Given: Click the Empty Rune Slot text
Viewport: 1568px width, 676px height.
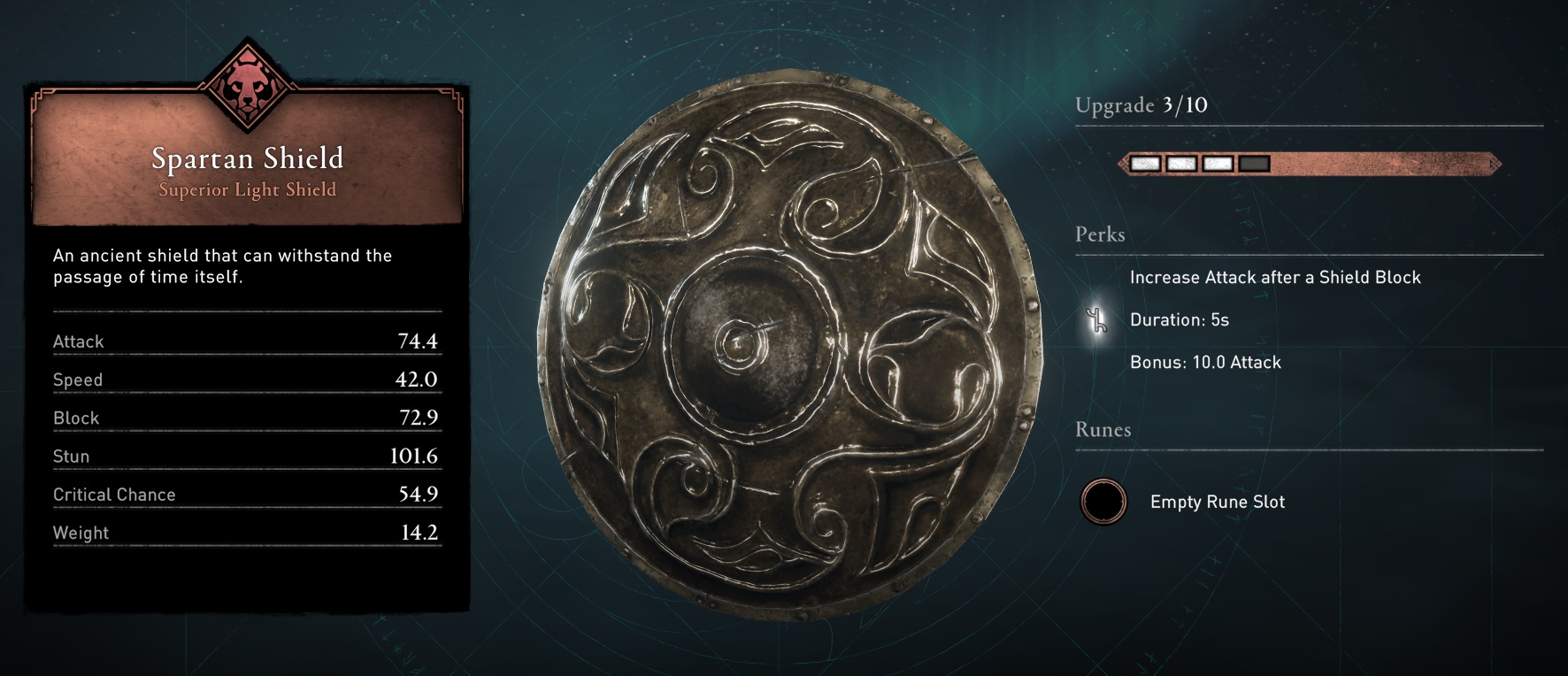Looking at the screenshot, I should (x=1217, y=502).
